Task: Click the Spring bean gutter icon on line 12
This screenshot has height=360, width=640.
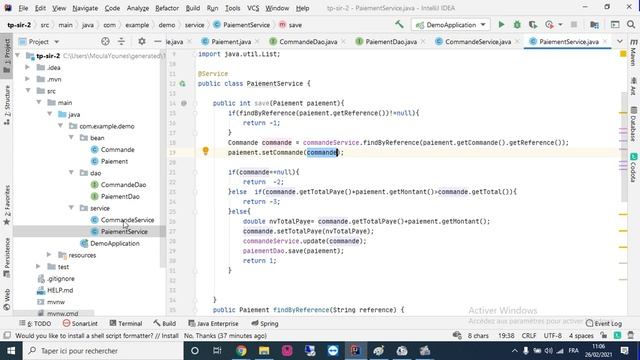Action: [x=182, y=84]
